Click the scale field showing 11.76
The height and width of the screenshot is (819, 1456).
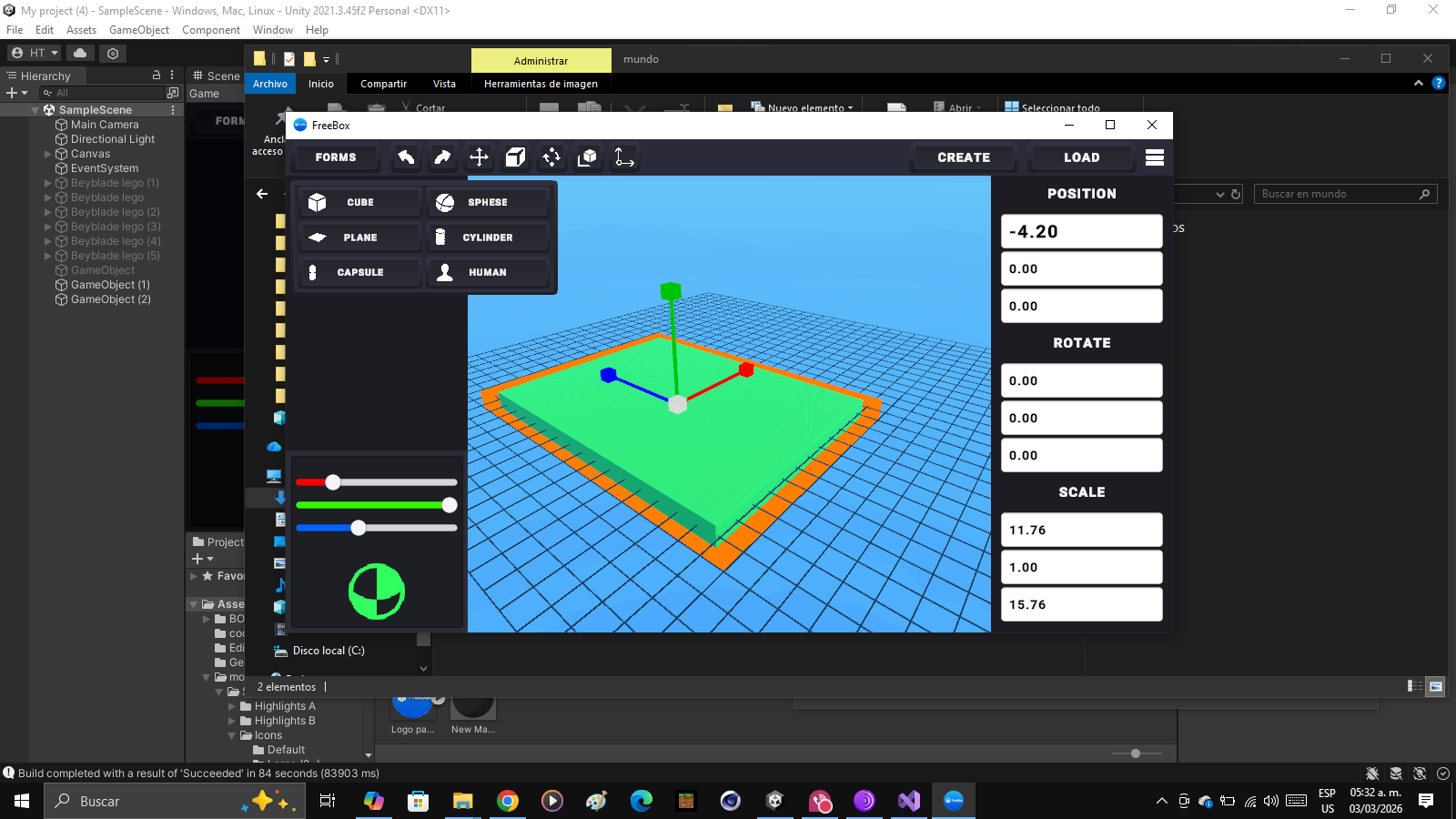pyautogui.click(x=1081, y=530)
